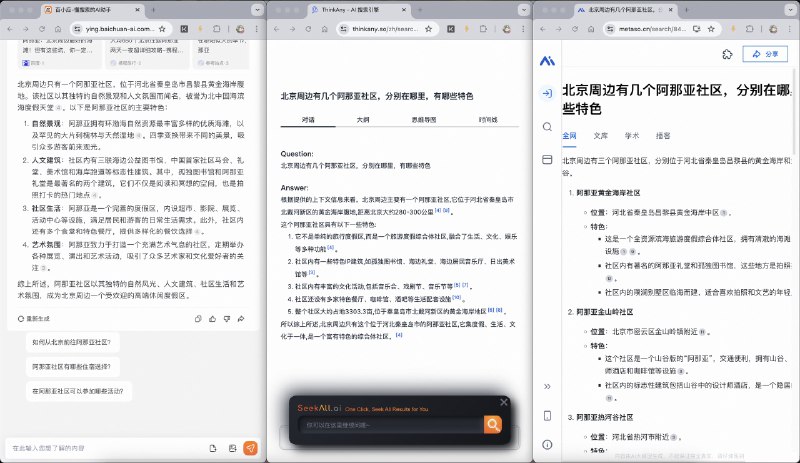Viewport: 800px width, 463px height.
Task: Open the Metaso sidebar card icon
Action: click(x=547, y=160)
